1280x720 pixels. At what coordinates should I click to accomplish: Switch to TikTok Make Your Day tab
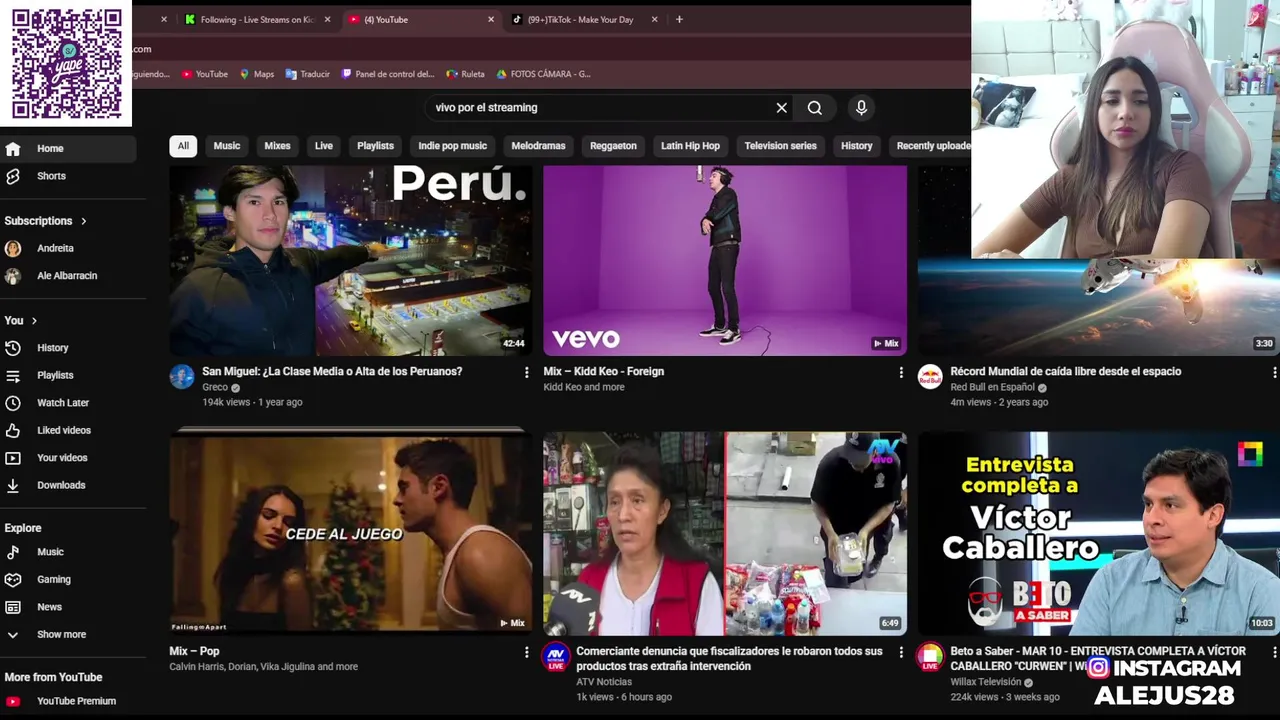click(578, 19)
